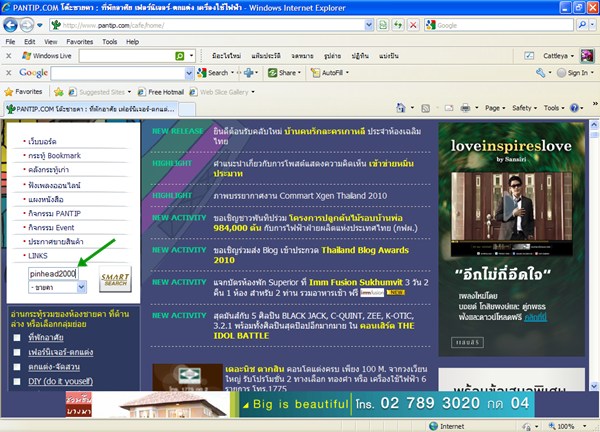Click the LINKS sidebar item
Viewport: 600px width, 432px height.
pos(38,256)
